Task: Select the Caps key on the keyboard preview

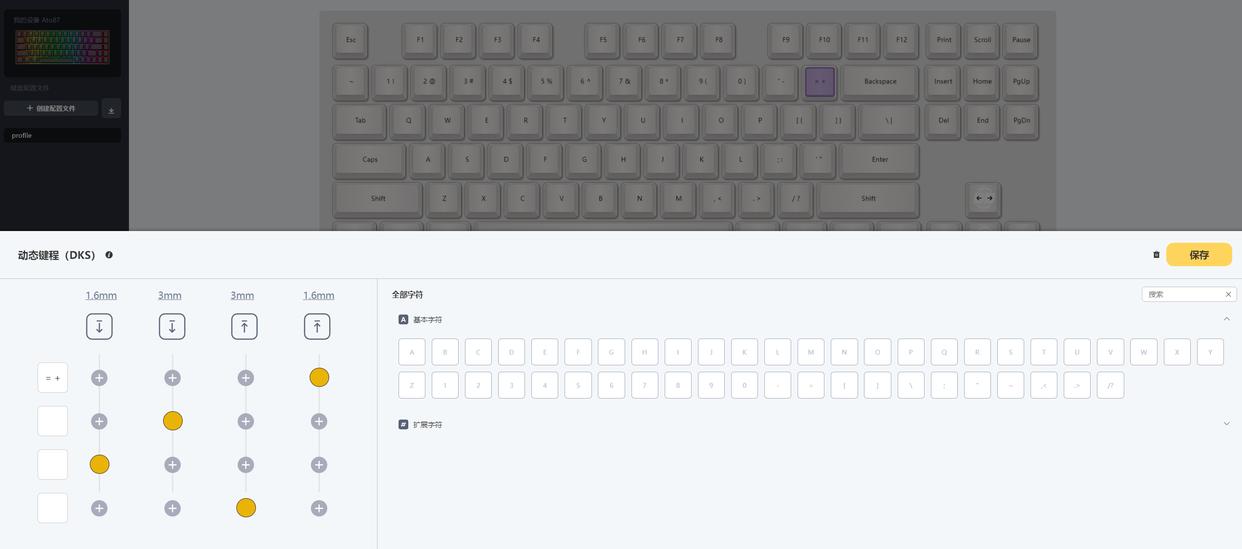Action: pos(370,159)
